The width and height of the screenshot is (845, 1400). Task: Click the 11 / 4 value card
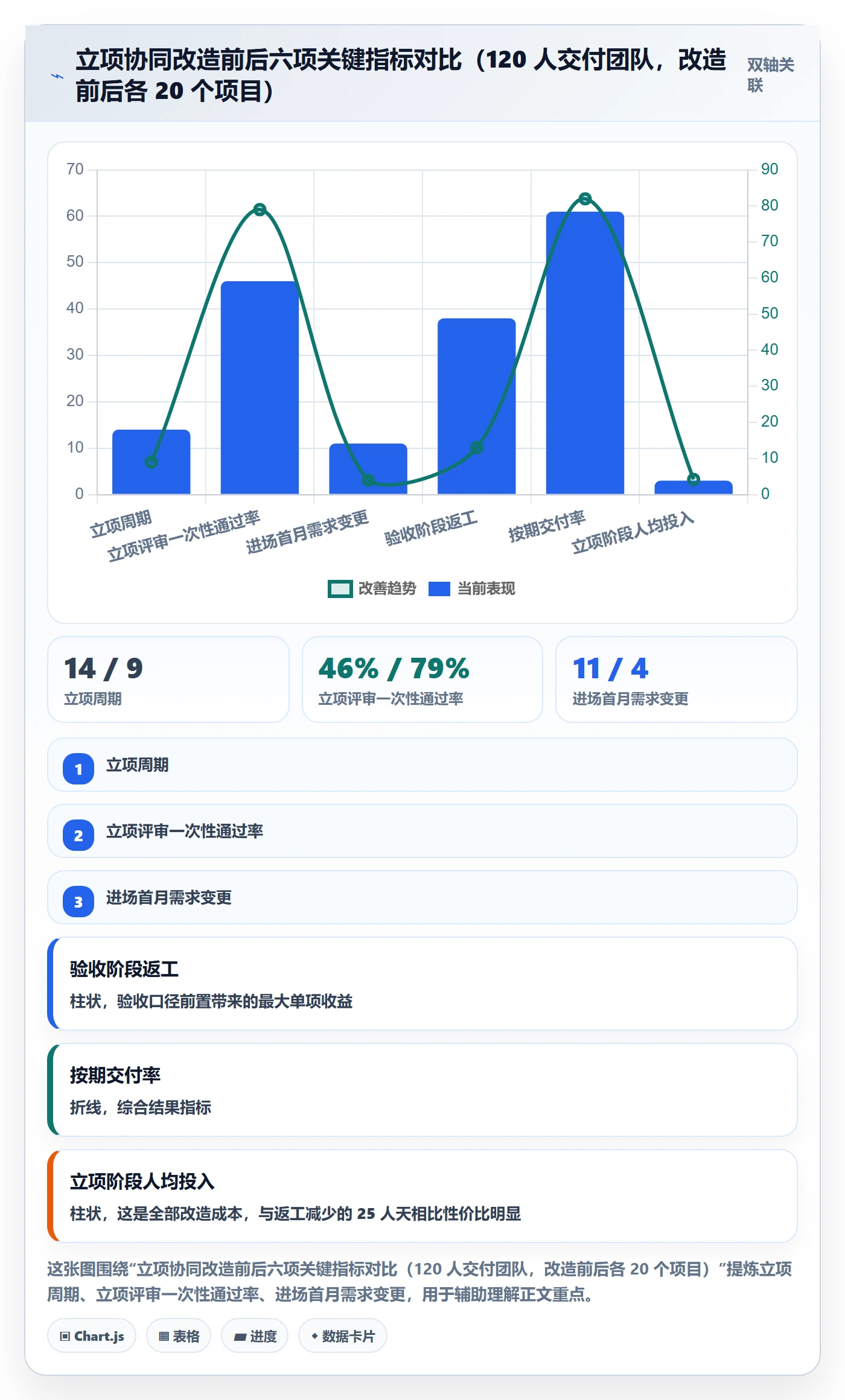677,679
